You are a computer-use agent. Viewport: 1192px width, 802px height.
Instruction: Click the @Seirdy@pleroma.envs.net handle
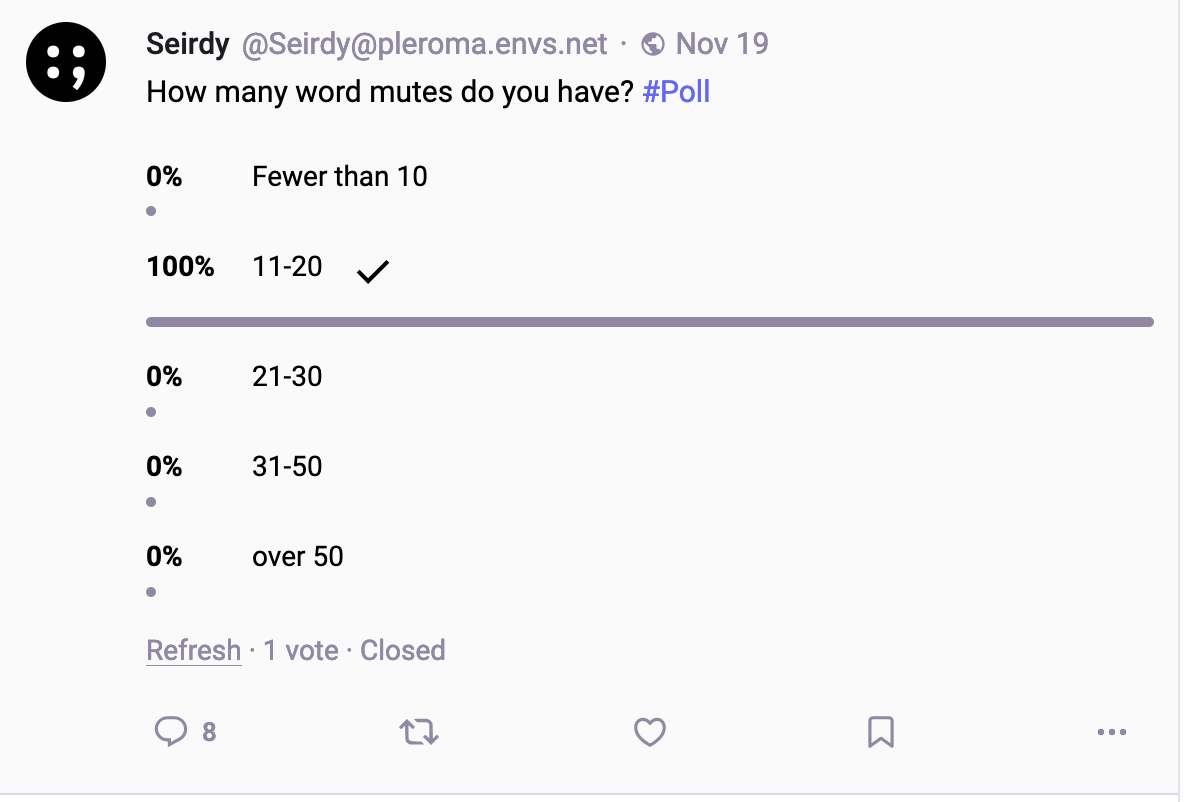tap(424, 44)
